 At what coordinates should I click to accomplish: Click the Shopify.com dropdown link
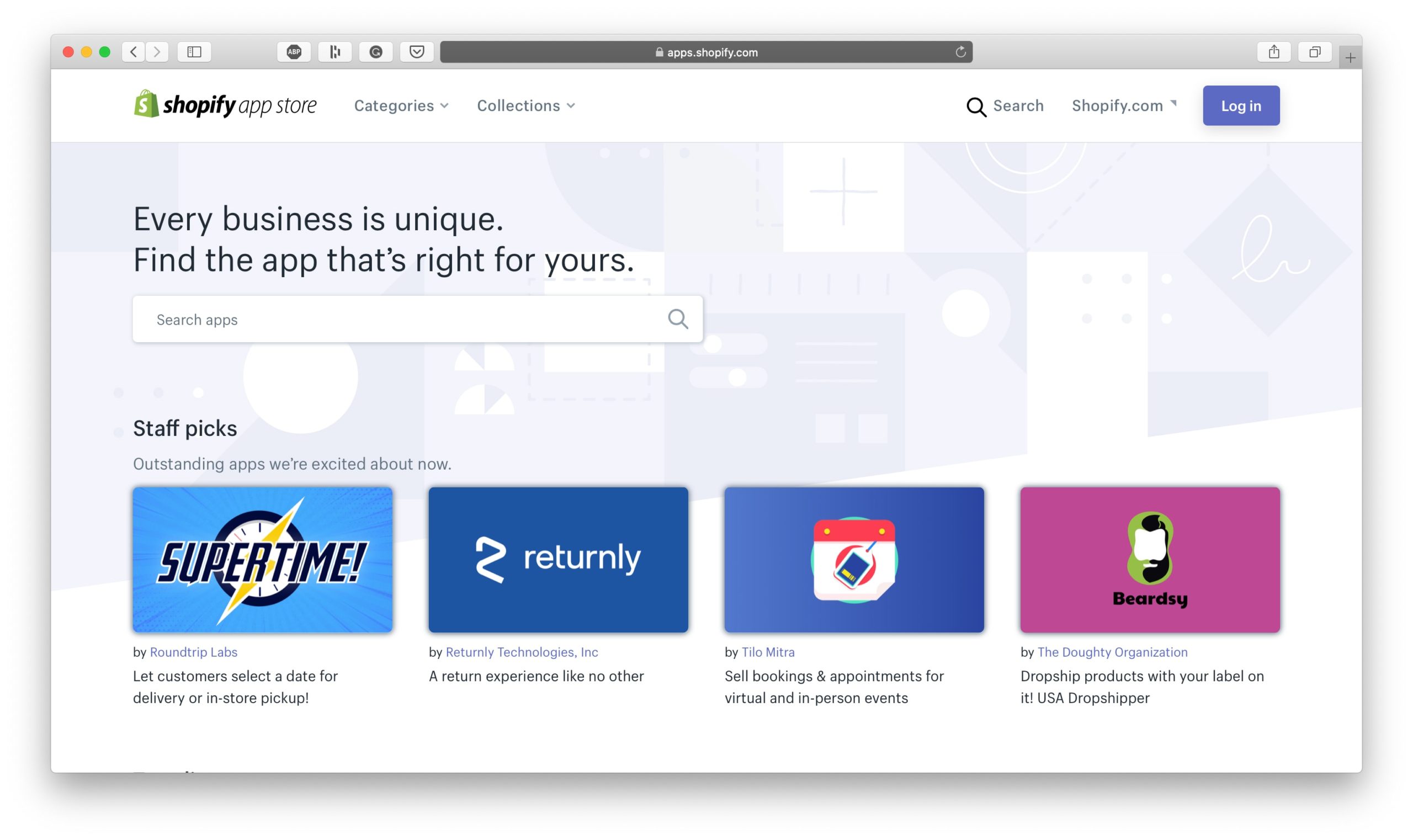(1123, 105)
